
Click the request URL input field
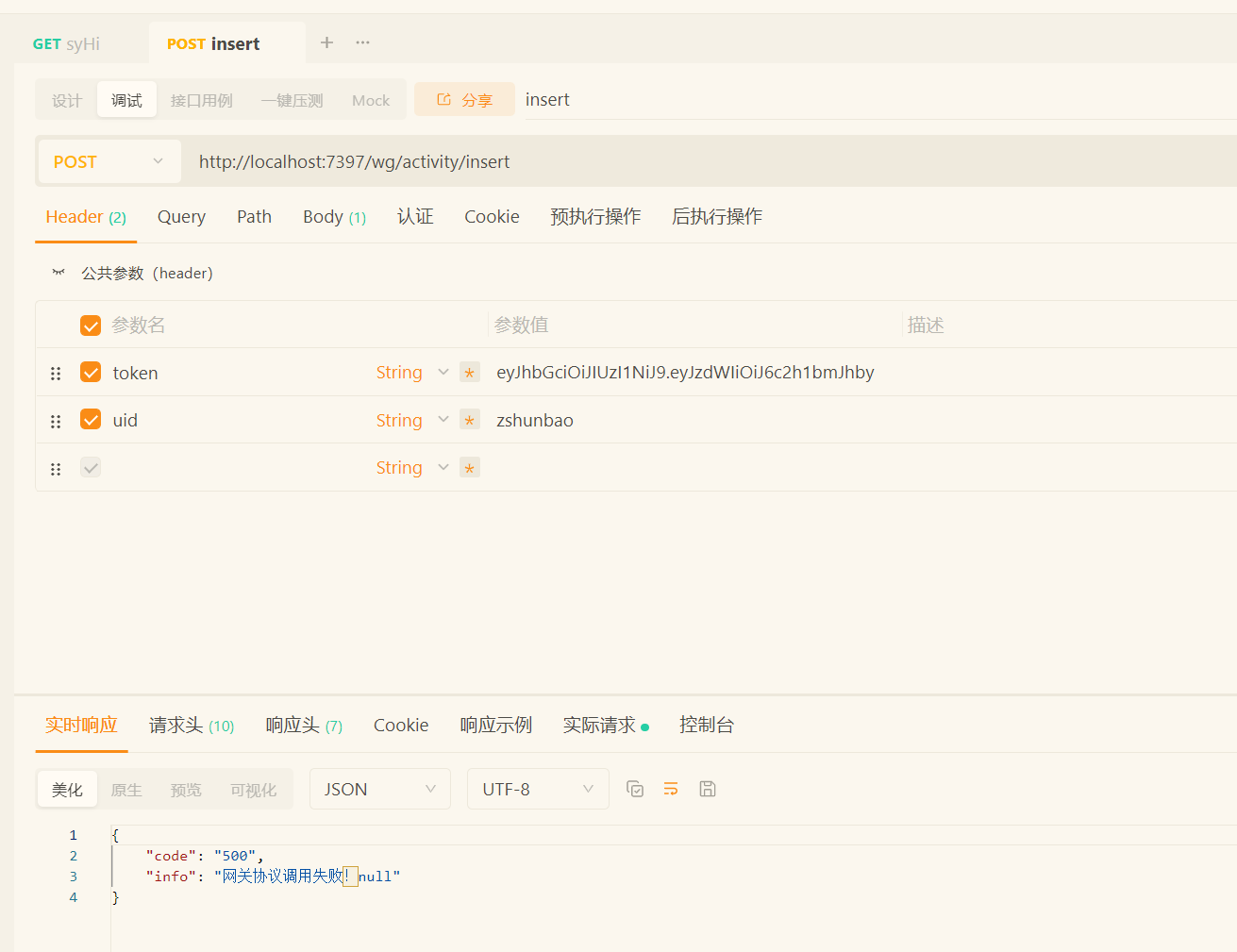coord(660,162)
